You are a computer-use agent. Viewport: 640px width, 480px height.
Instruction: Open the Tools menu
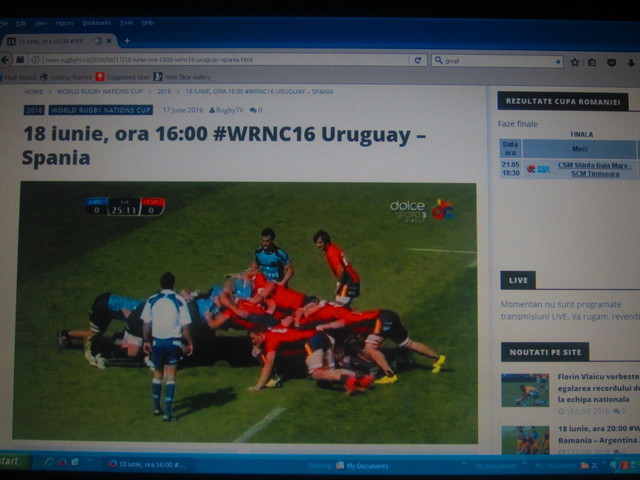(x=127, y=23)
